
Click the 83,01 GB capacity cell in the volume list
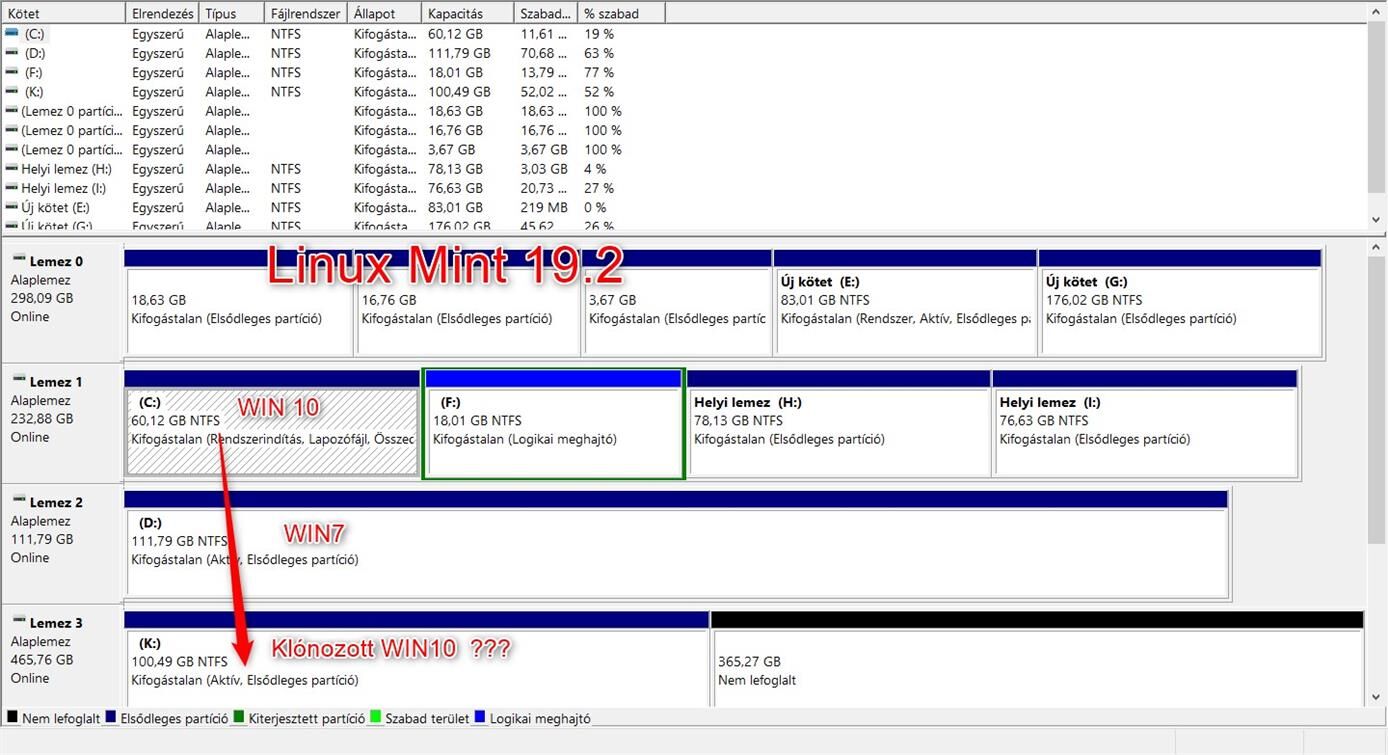455,208
